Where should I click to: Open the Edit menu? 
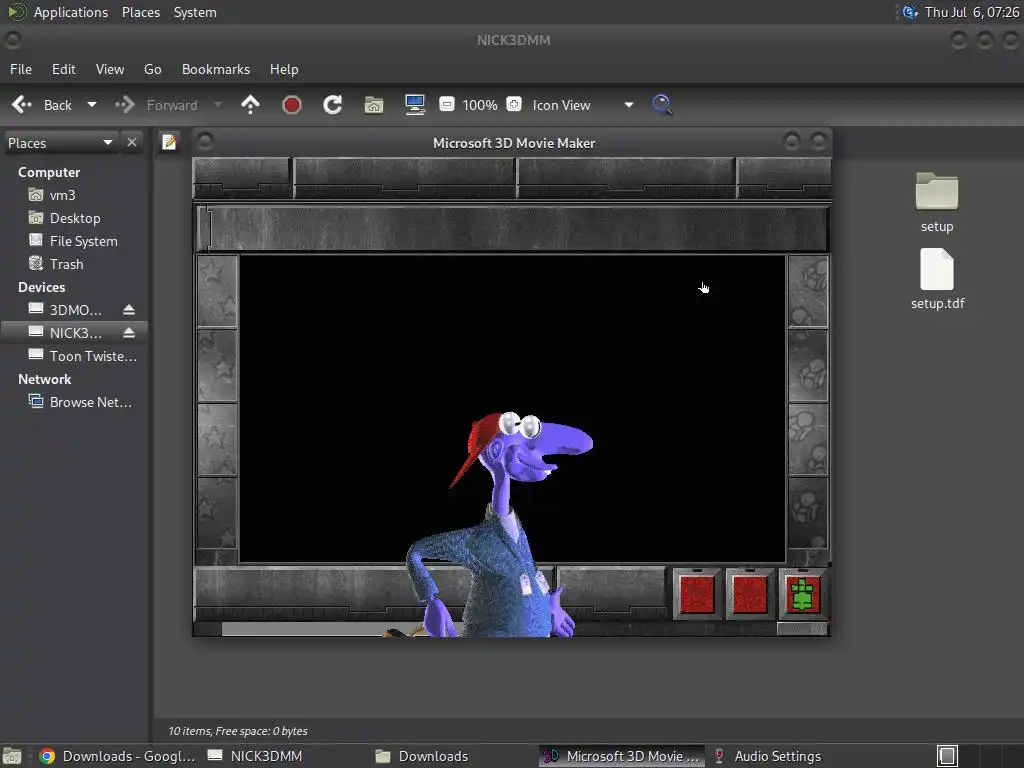pos(64,69)
